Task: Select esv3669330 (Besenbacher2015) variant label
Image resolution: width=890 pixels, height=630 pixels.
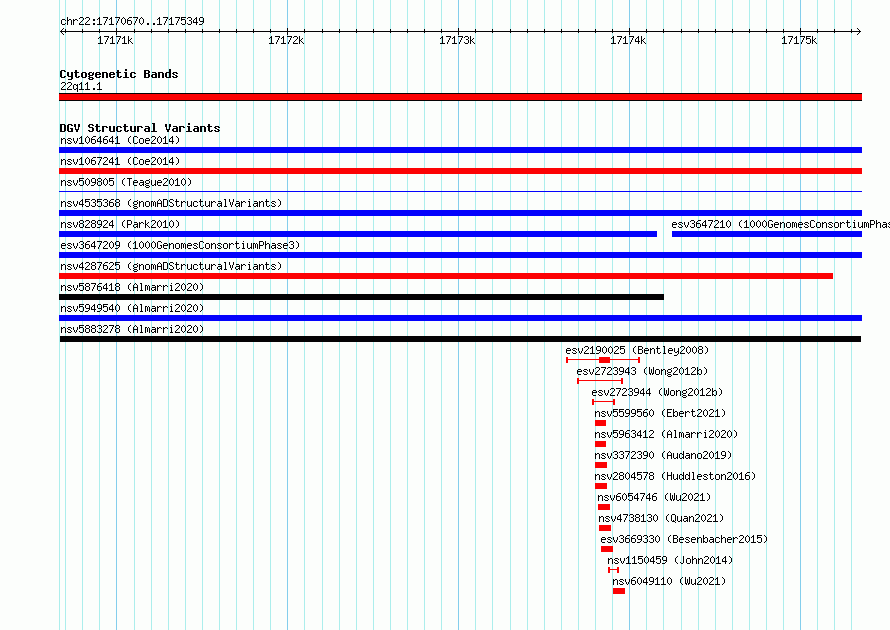Action: pyautogui.click(x=684, y=539)
